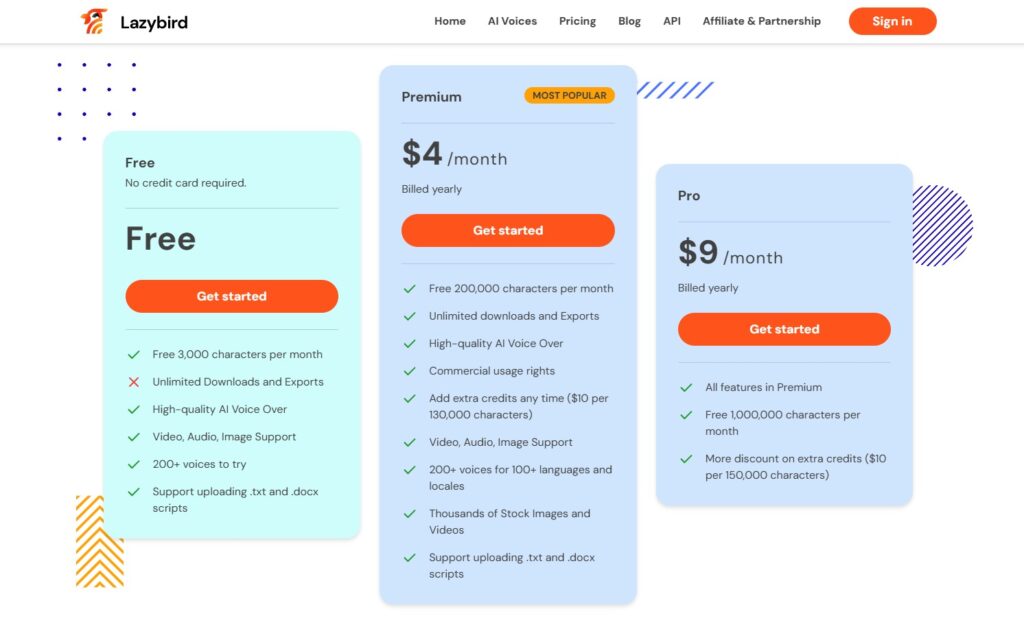The height and width of the screenshot is (629, 1024).
Task: Open the AI Voices page
Action: coord(512,20)
